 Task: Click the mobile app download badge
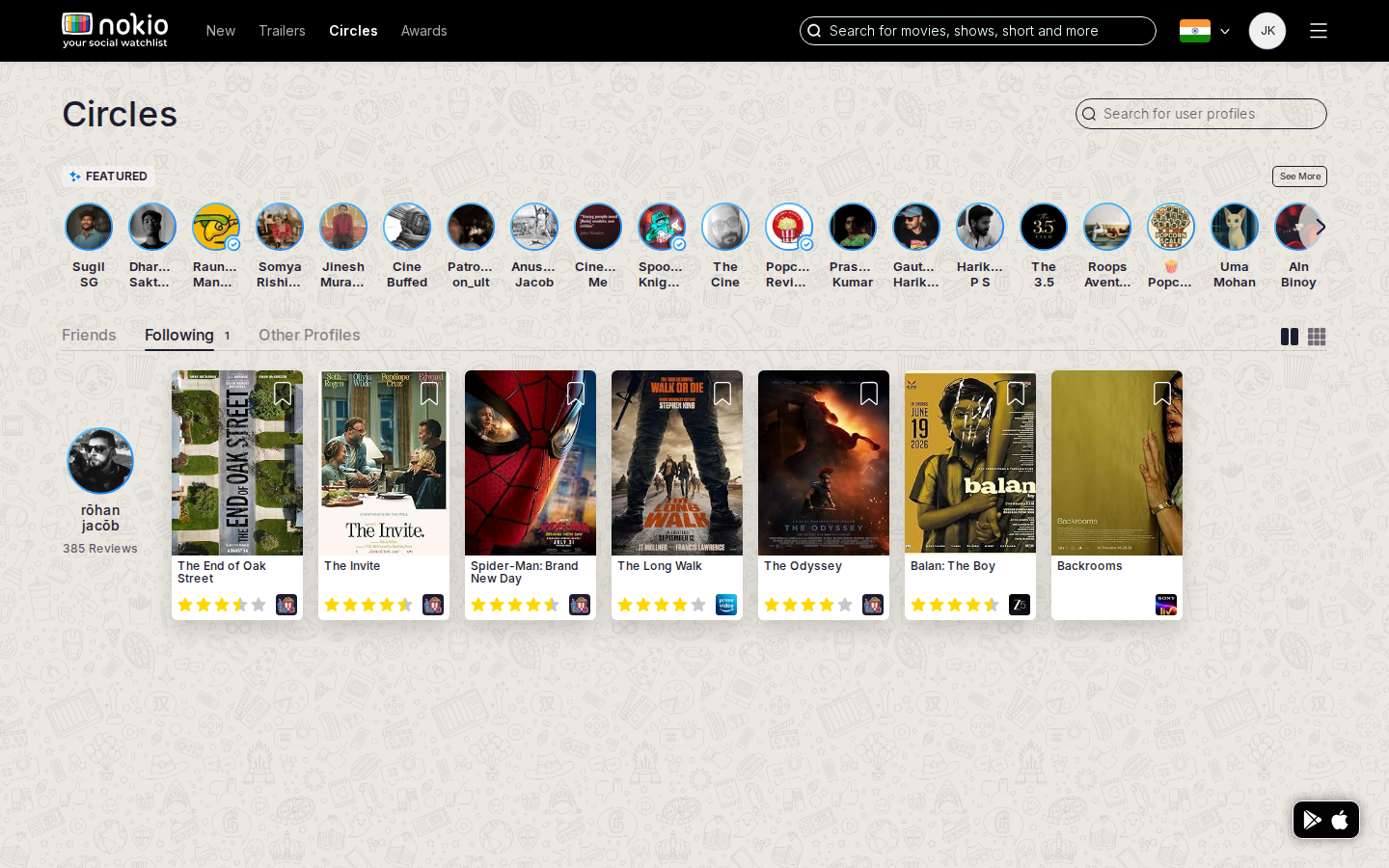point(1326,820)
